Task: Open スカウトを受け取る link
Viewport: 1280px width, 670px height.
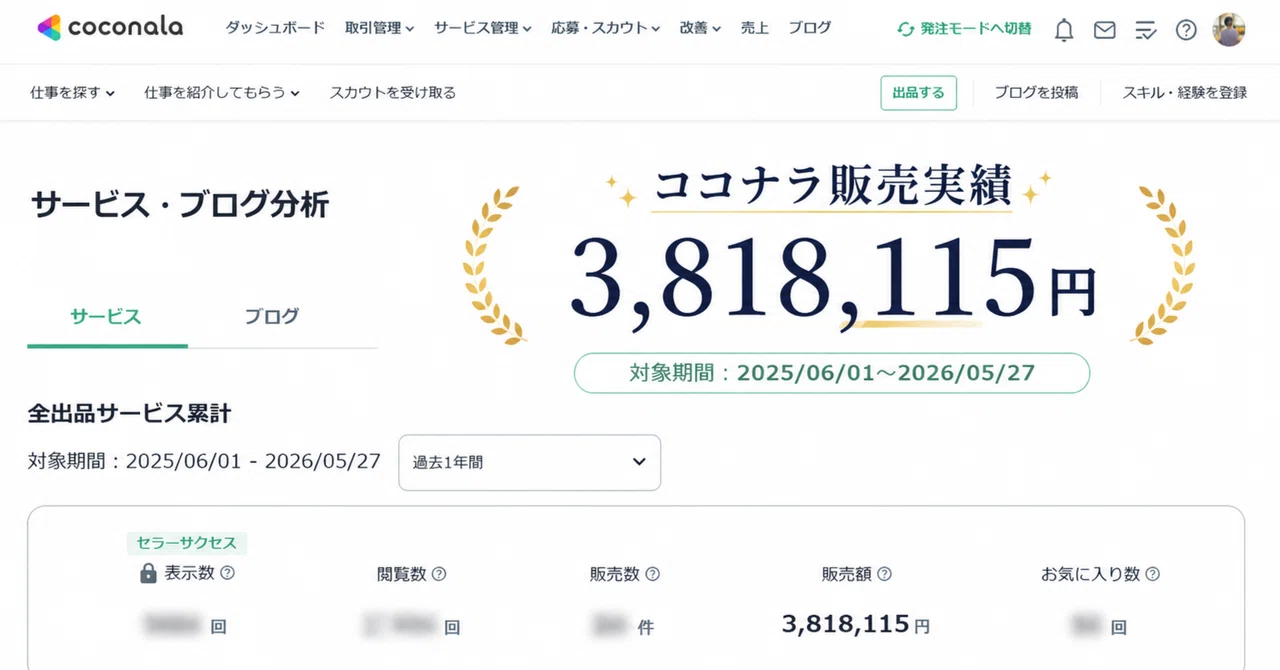Action: click(393, 92)
